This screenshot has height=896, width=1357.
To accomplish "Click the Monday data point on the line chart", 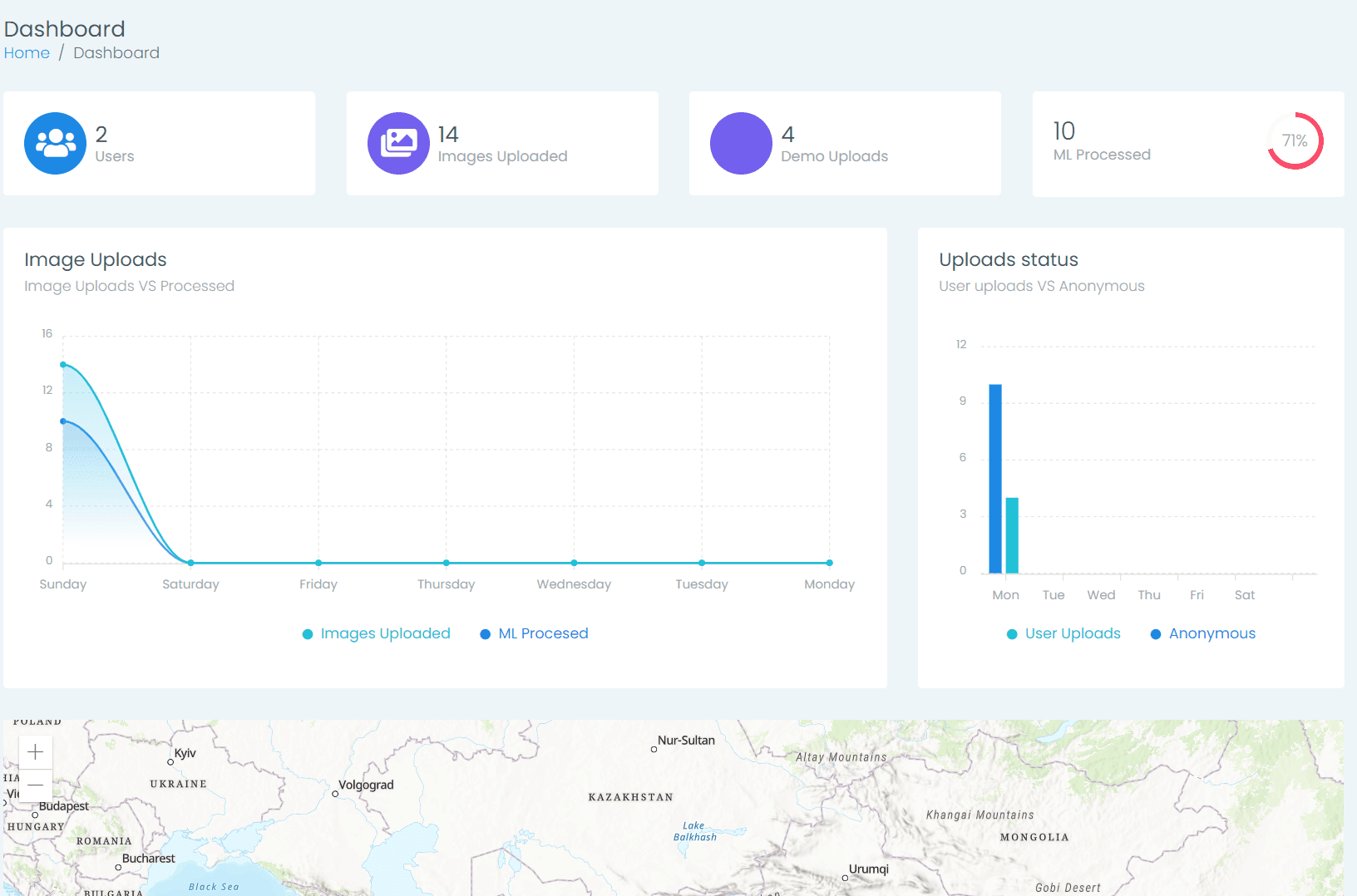I will coord(828,562).
